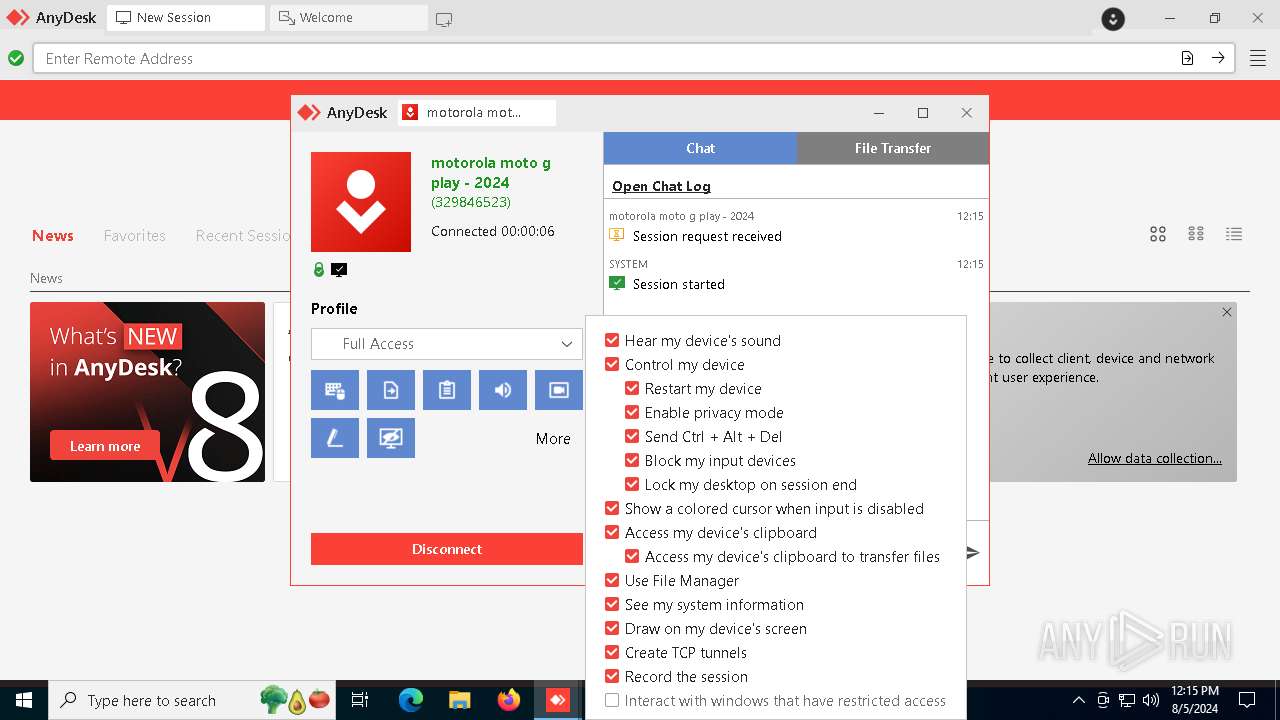
Task: Uncheck Lock my desktop on session end
Action: [x=632, y=484]
